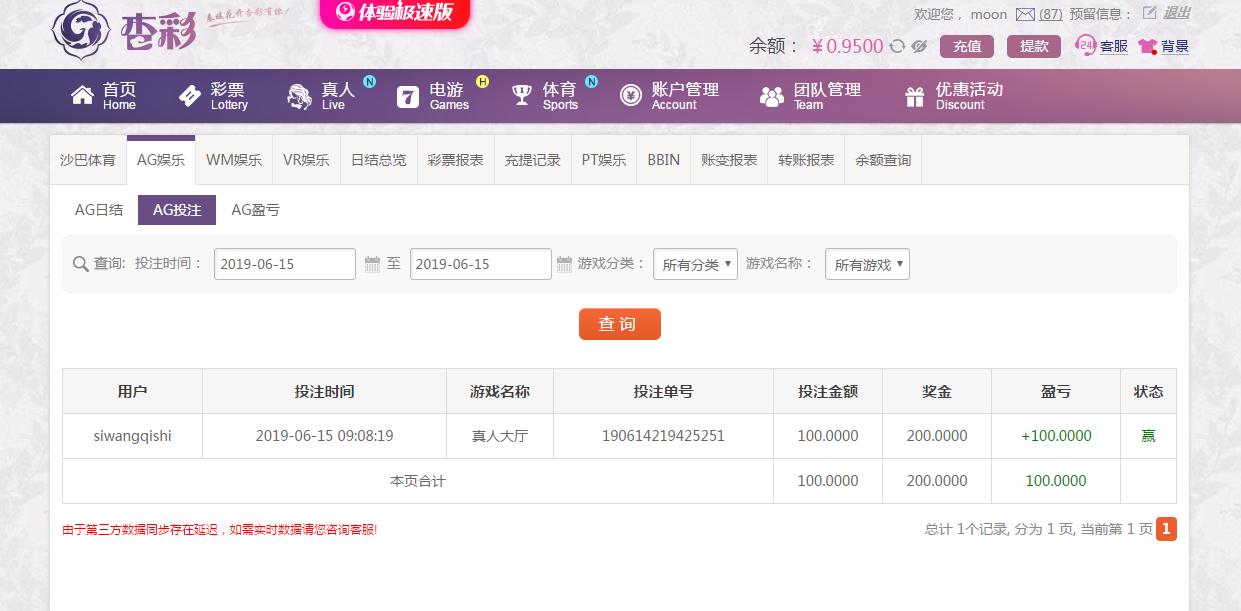
Task: Open 彩票报表 tab
Action: coord(456,160)
